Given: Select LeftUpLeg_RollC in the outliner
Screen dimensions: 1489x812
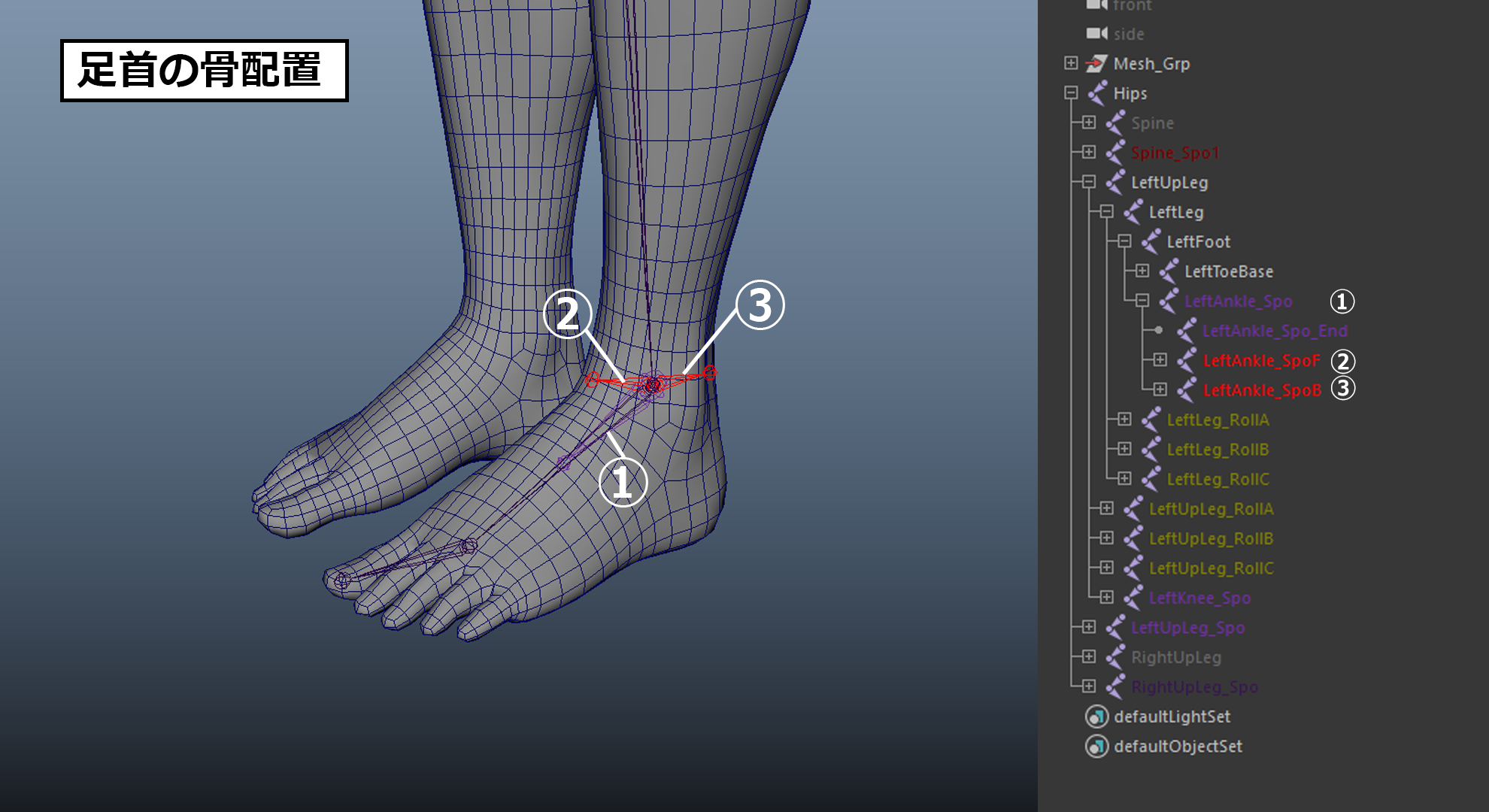Looking at the screenshot, I should point(1211,568).
